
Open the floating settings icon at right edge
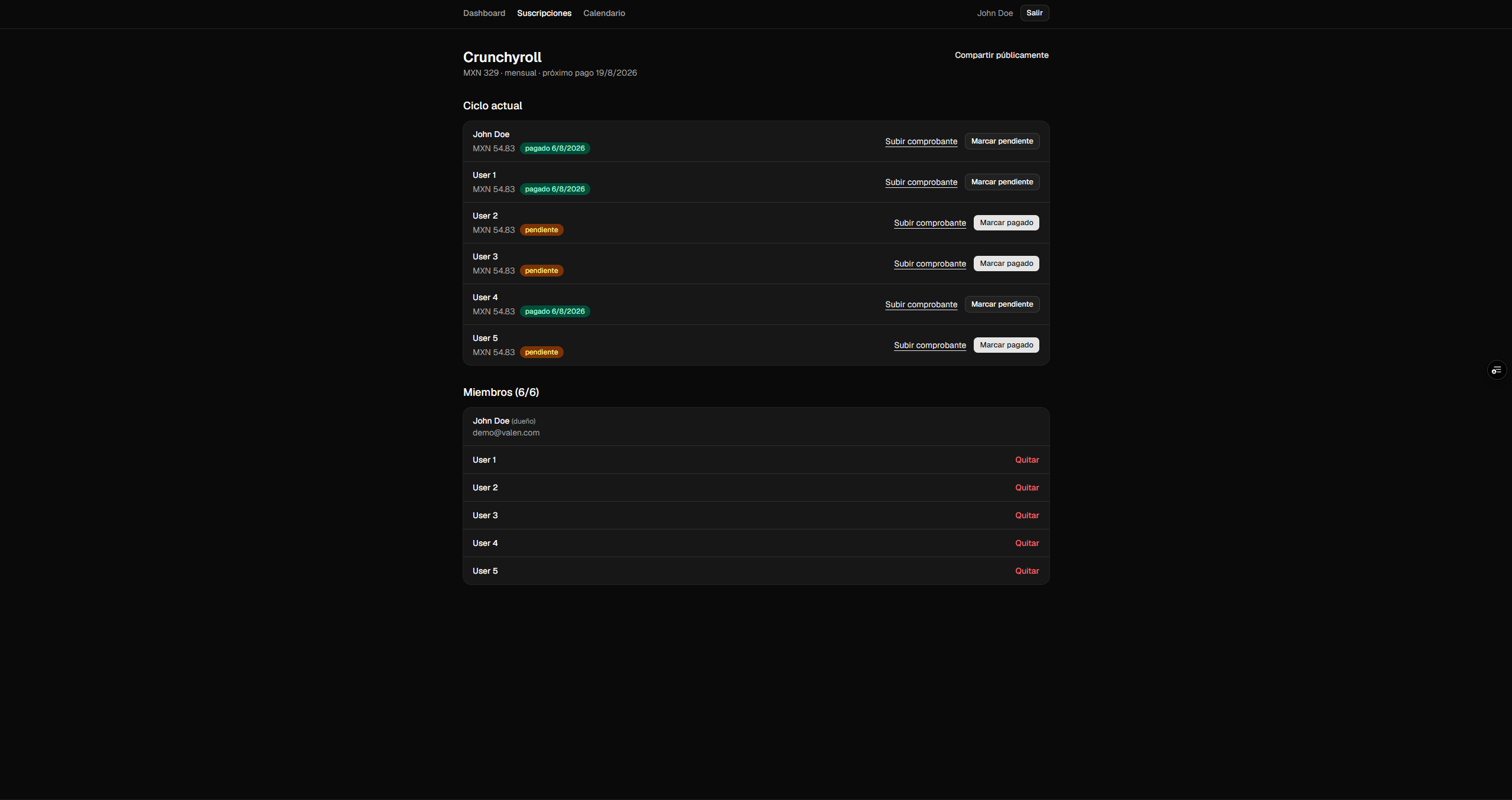pos(1496,370)
